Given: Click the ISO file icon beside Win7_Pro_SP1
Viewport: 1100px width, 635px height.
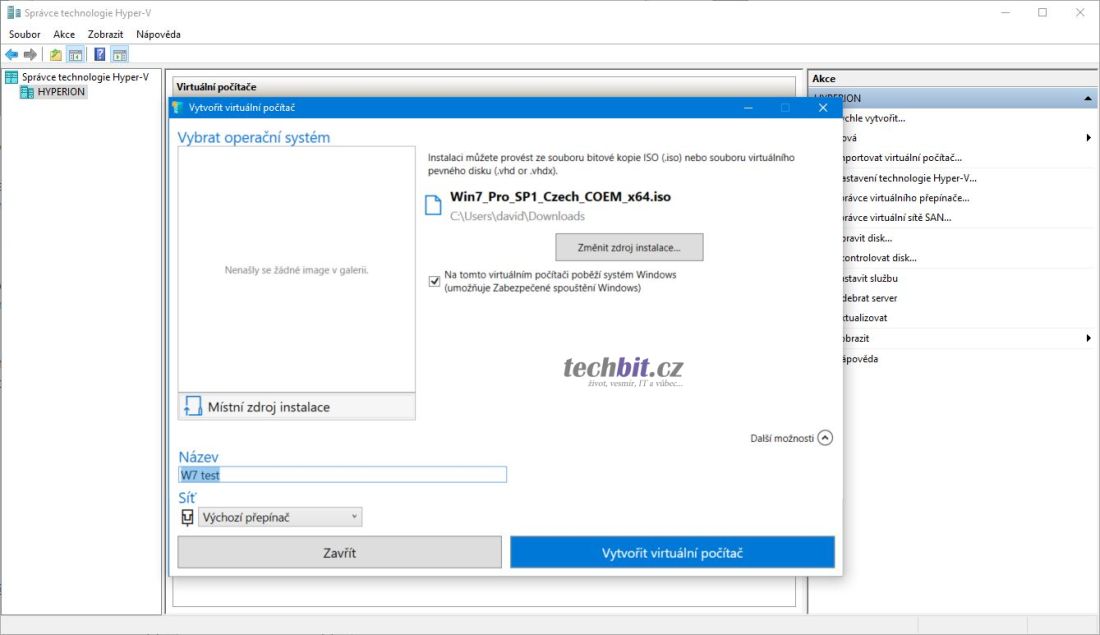Looking at the screenshot, I should point(433,205).
